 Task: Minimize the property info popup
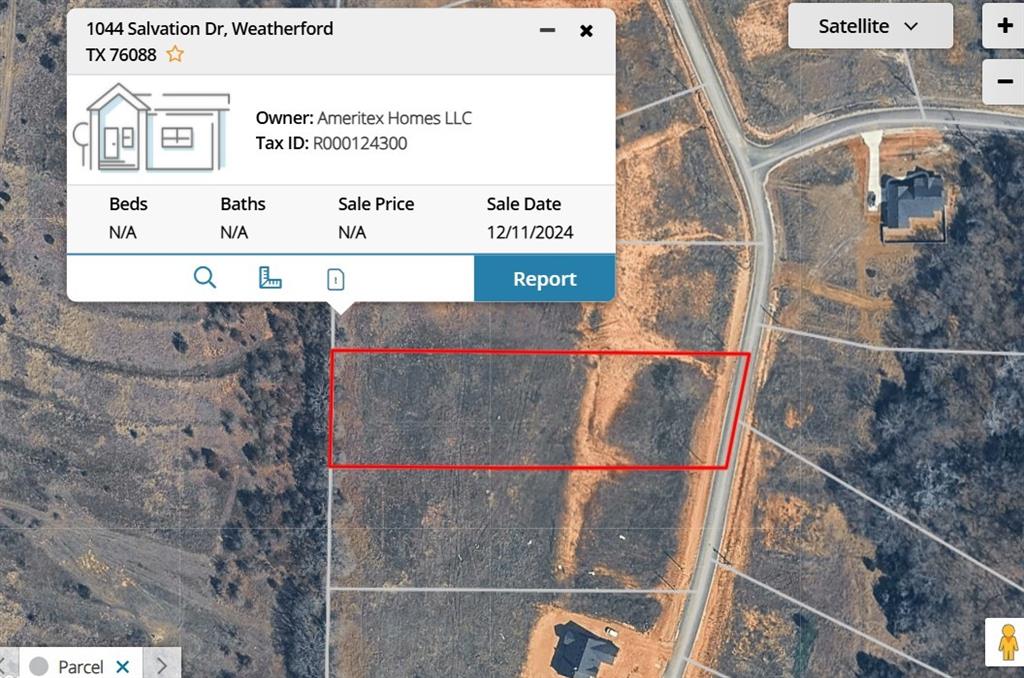pyautogui.click(x=547, y=30)
